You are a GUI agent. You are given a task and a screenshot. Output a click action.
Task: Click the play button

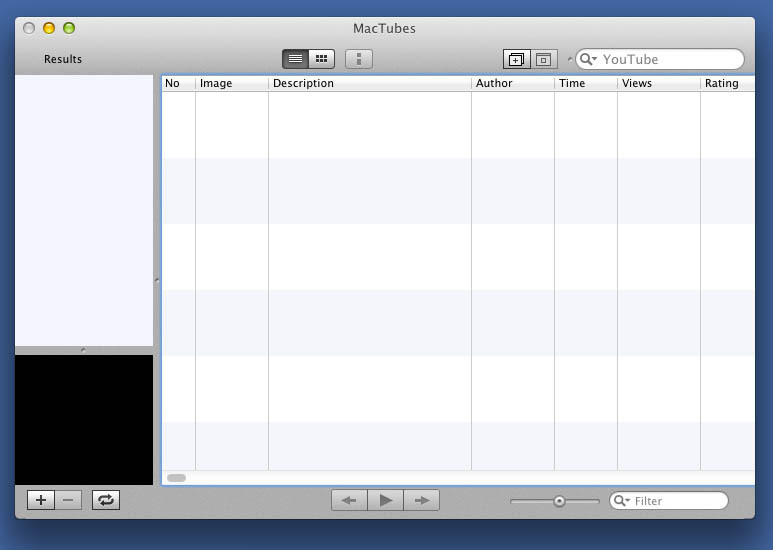(x=386, y=500)
